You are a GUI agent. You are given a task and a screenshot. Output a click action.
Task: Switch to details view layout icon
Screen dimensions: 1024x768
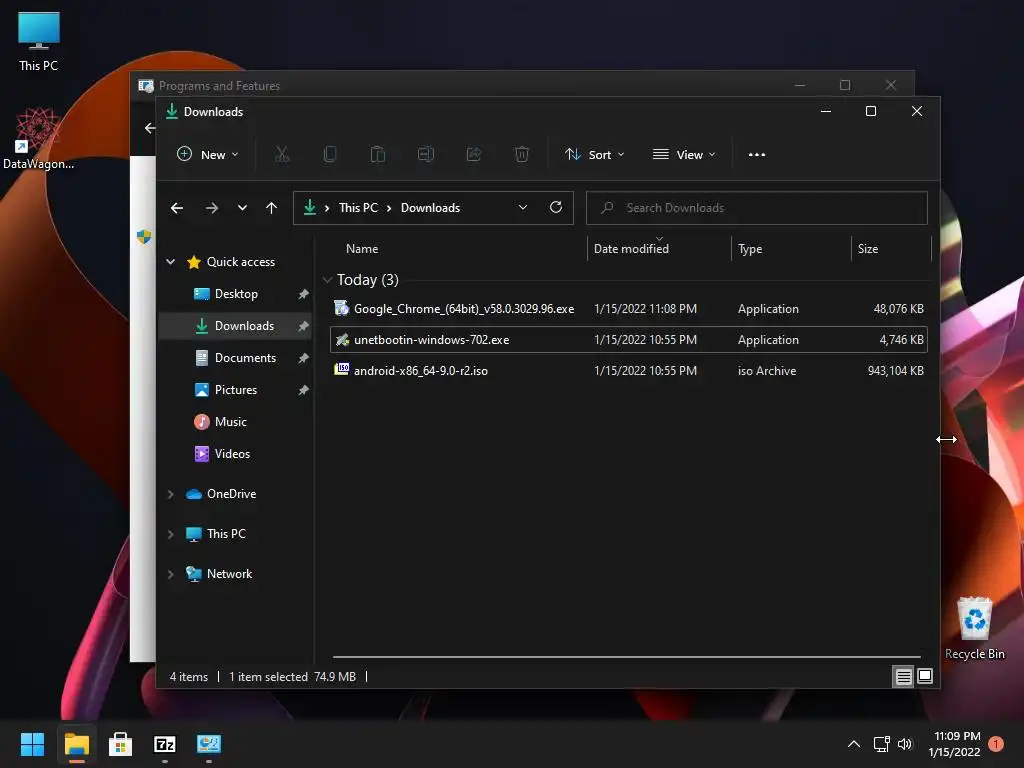(x=903, y=677)
